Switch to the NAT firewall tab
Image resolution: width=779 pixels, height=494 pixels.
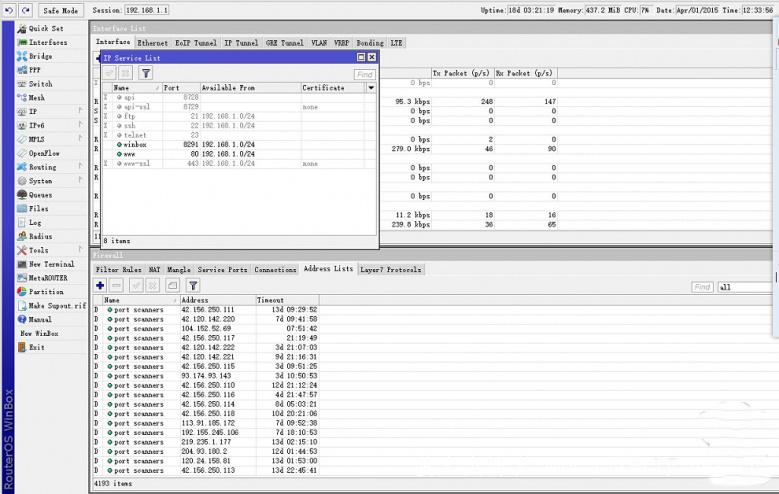pos(155,269)
